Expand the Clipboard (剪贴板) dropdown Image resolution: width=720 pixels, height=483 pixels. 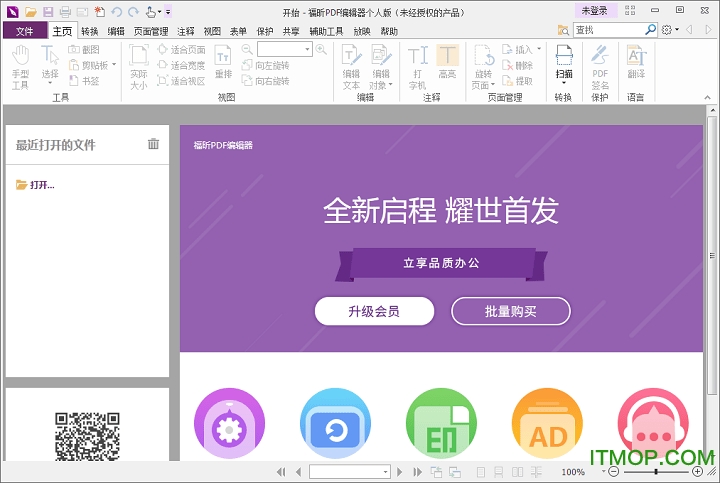[x=114, y=64]
